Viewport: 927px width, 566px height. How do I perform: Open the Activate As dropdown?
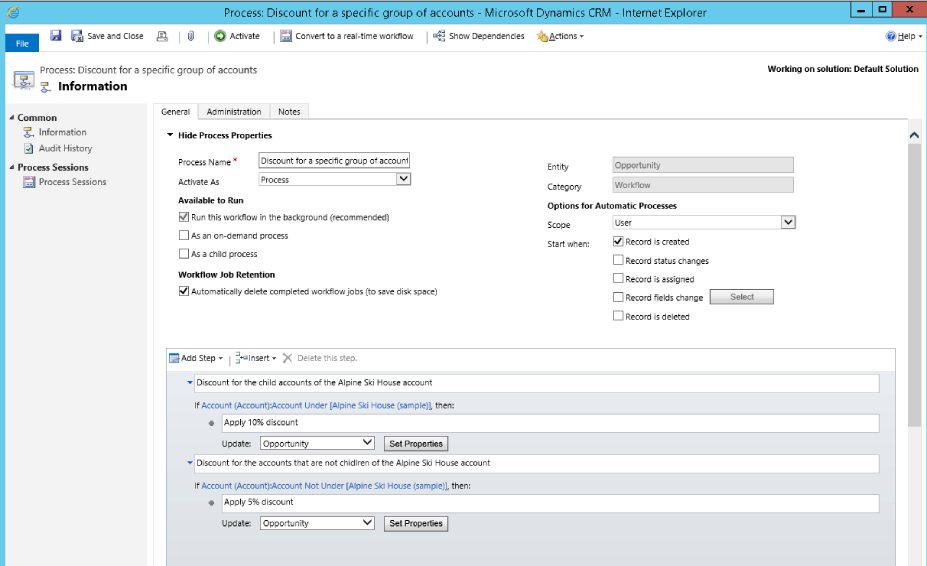(x=403, y=180)
